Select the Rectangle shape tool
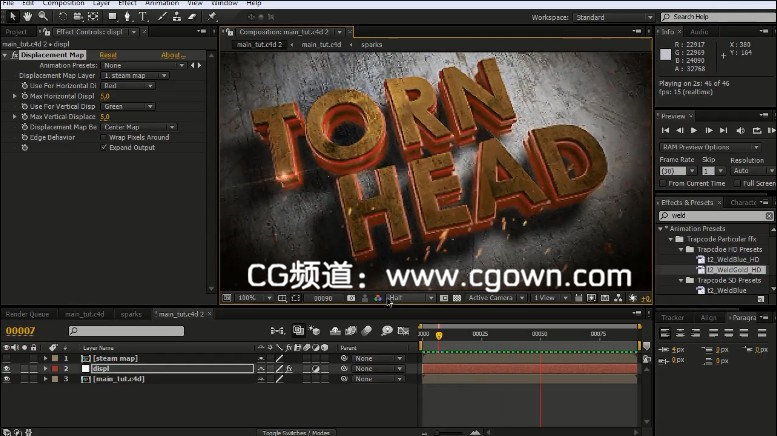Image resolution: width=777 pixels, height=436 pixels. (112, 16)
